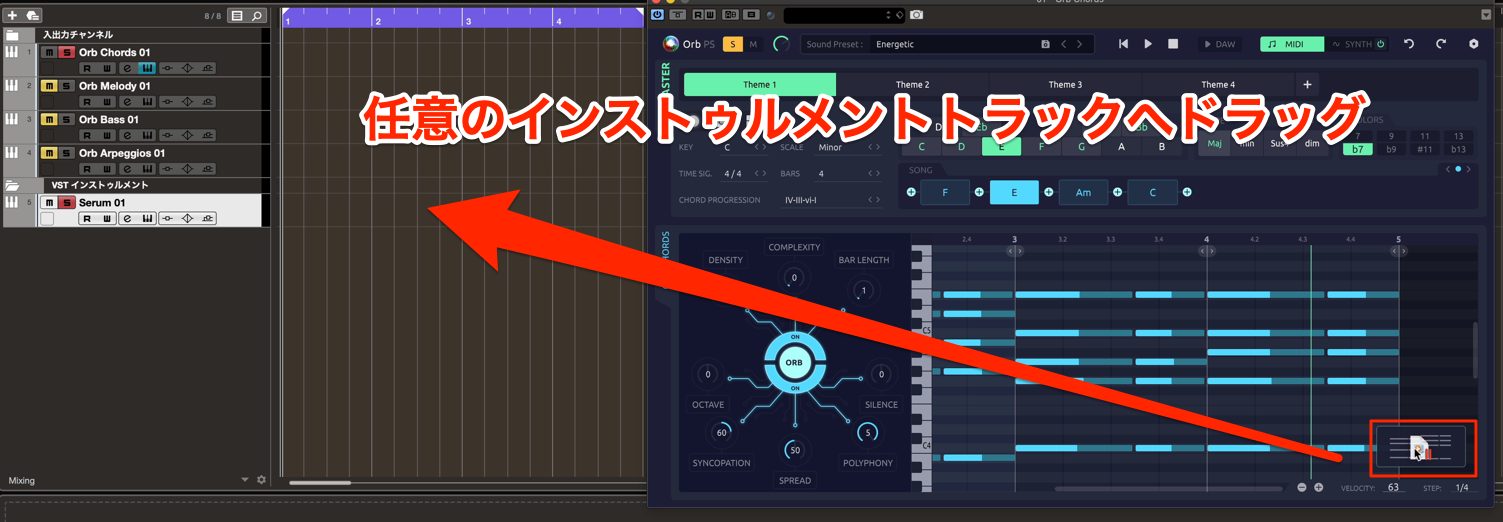
Task: Switch to SYNTH output mode
Action: pos(1358,44)
